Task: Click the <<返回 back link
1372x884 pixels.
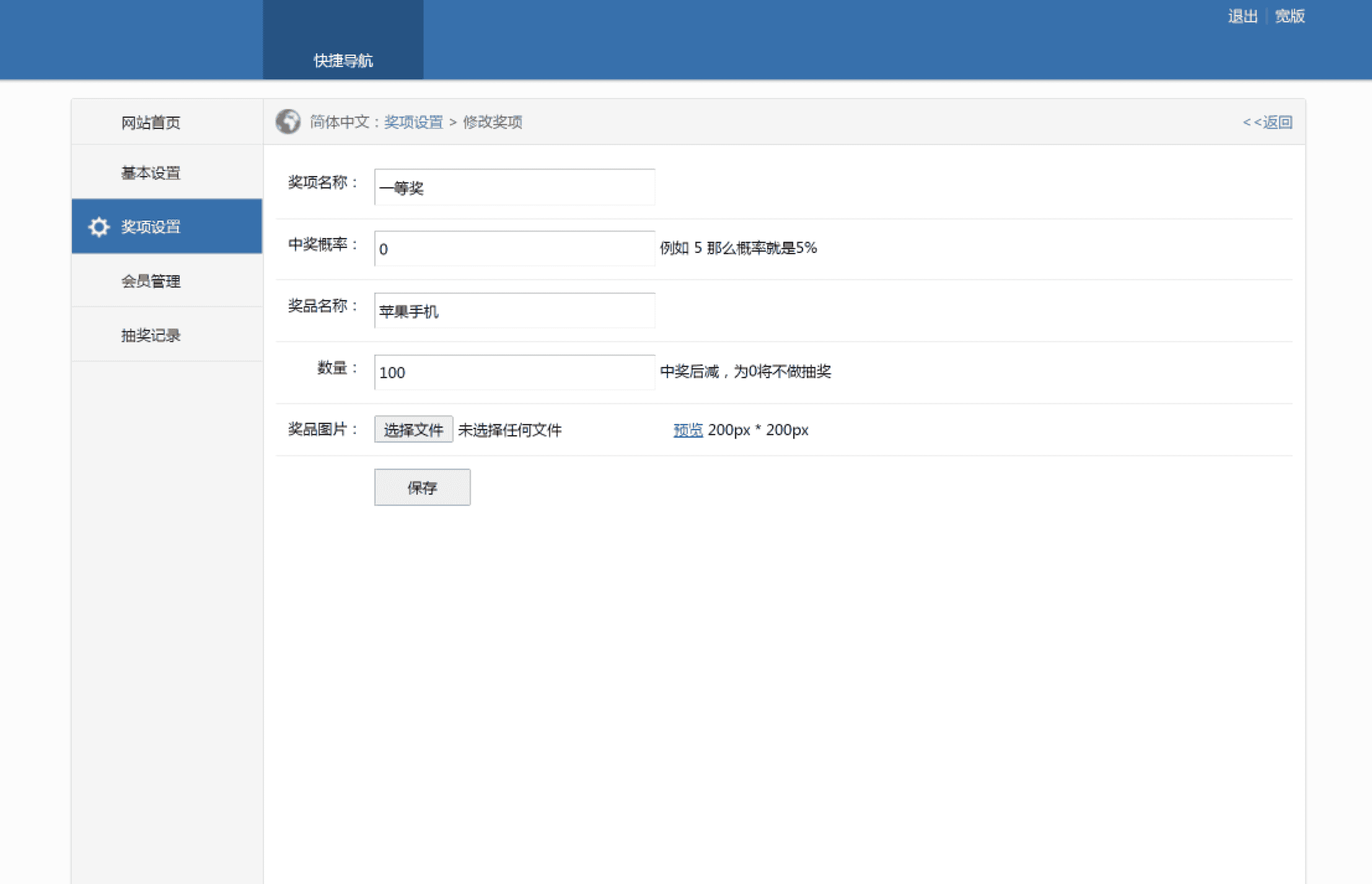Action: [x=1267, y=122]
